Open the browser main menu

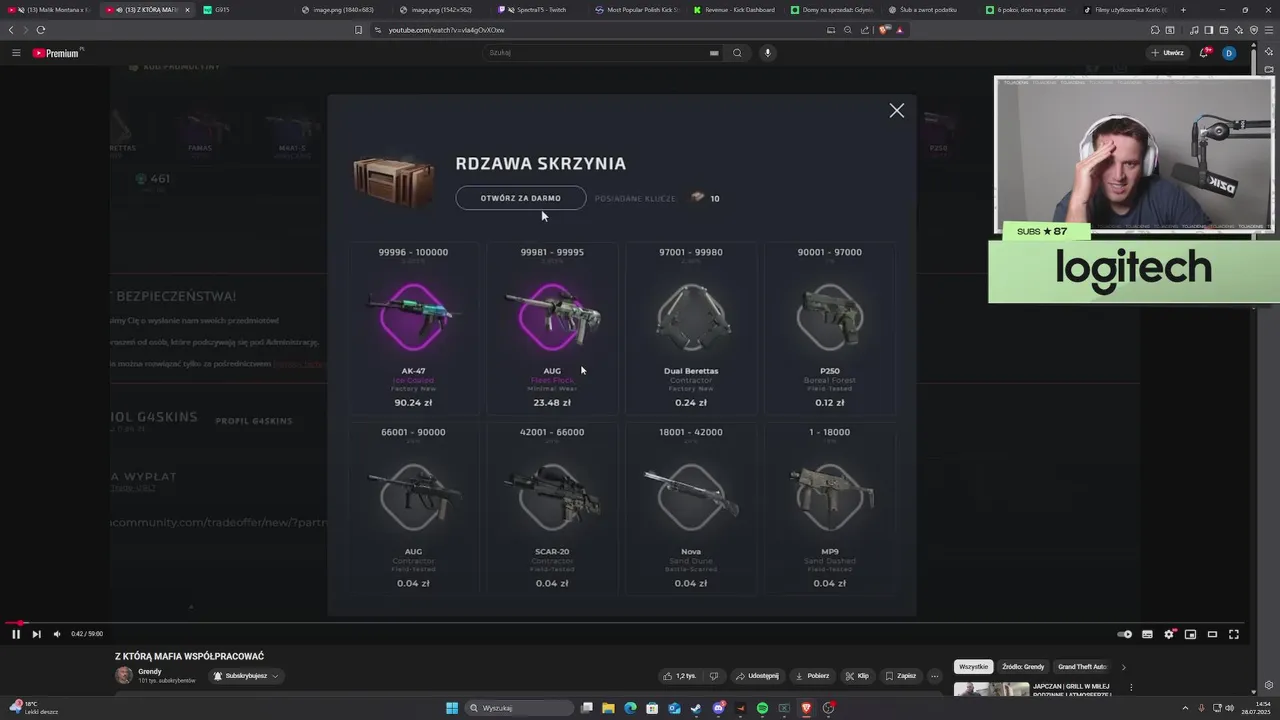(x=1269, y=30)
